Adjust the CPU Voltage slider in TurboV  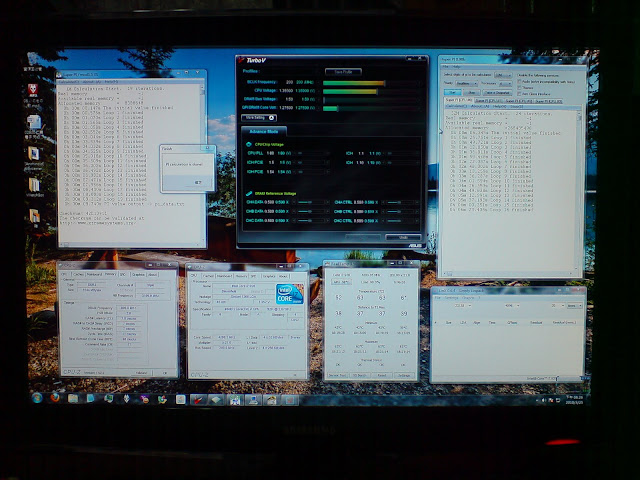(x=373, y=91)
